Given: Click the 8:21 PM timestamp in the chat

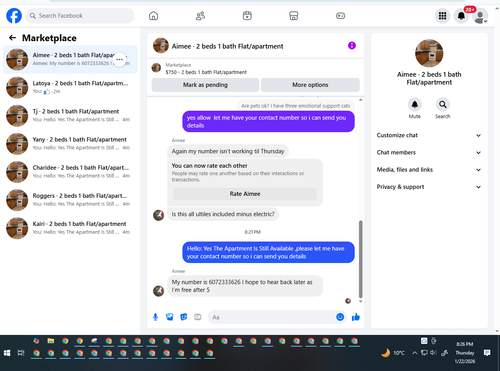Looking at the screenshot, I should (x=253, y=232).
